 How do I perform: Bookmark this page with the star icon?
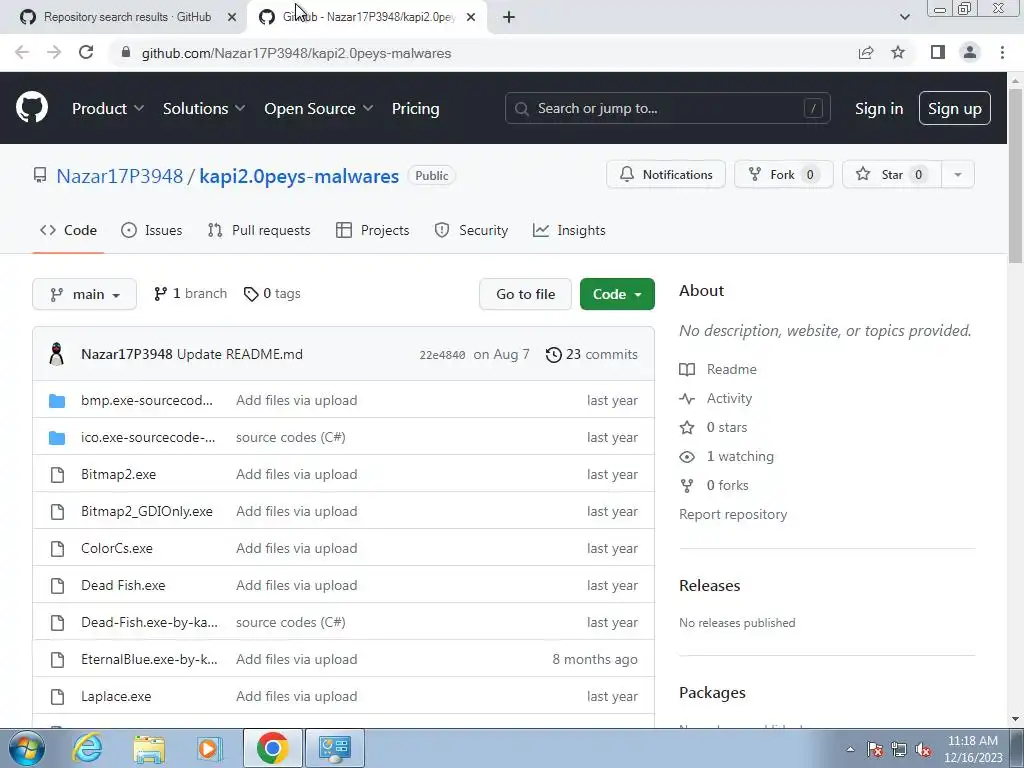tap(898, 53)
